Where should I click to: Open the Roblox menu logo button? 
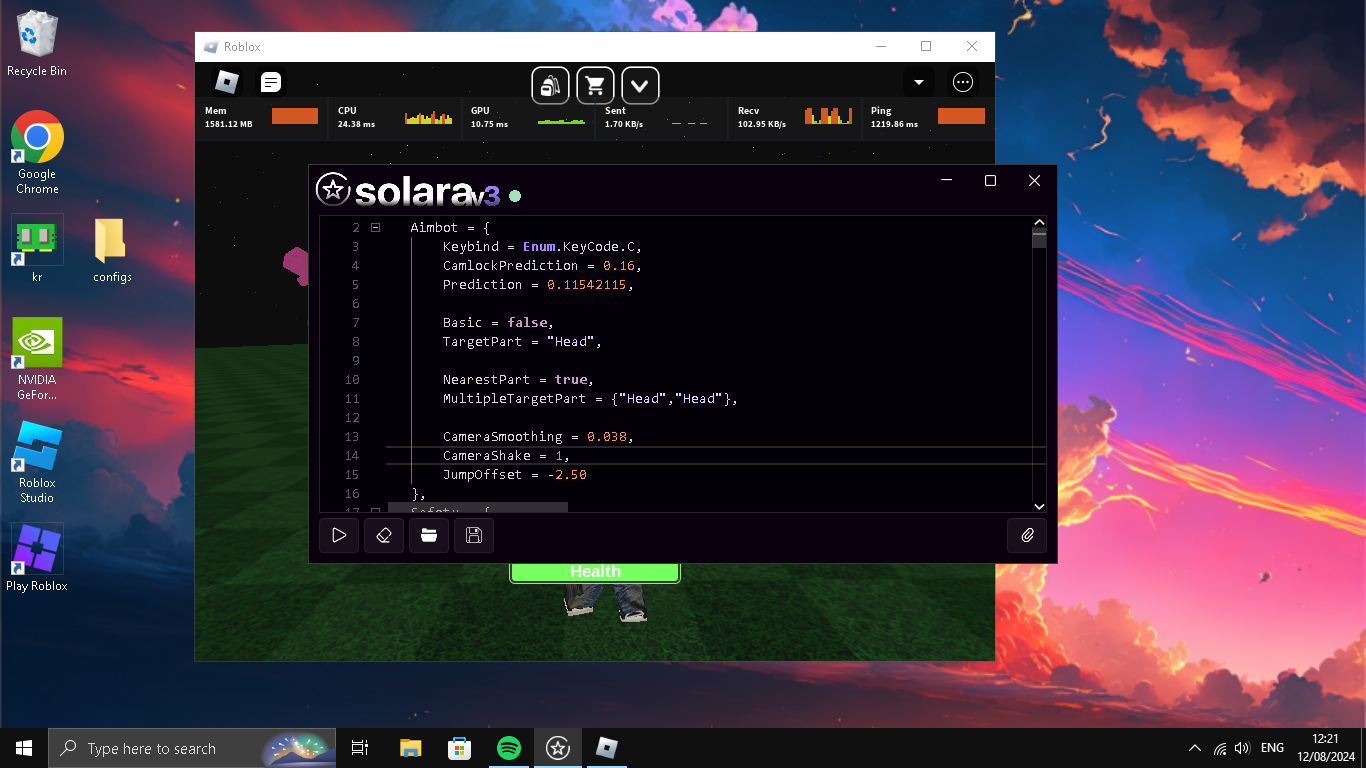(227, 83)
